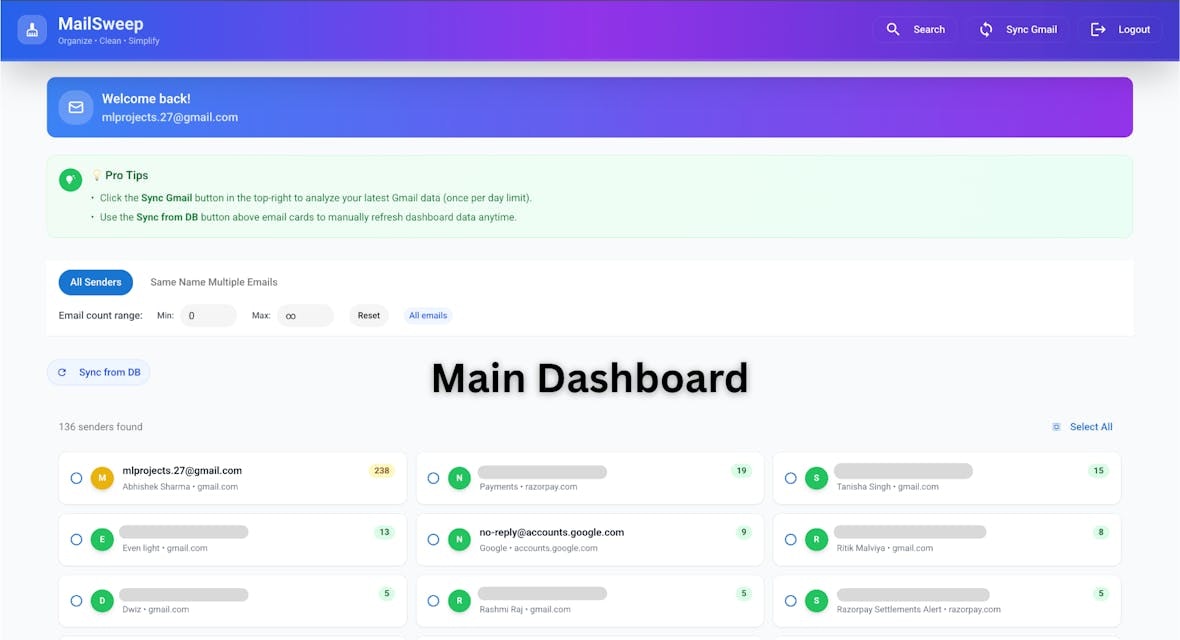Click the green leaf icon beside Pro Tips
Image resolution: width=1180 pixels, height=640 pixels.
click(x=70, y=180)
